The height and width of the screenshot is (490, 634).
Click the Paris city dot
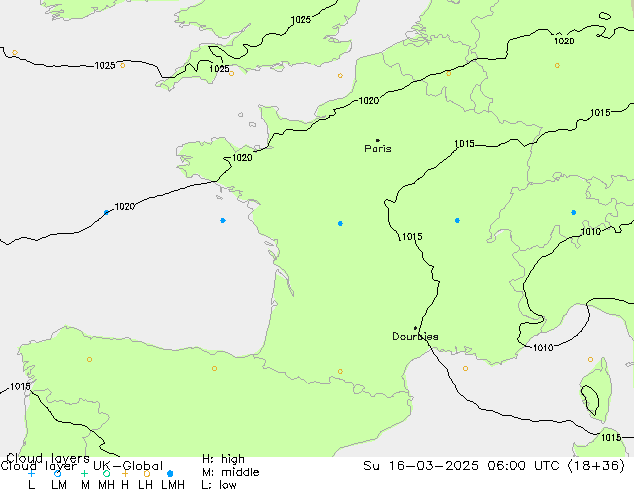tap(378, 140)
